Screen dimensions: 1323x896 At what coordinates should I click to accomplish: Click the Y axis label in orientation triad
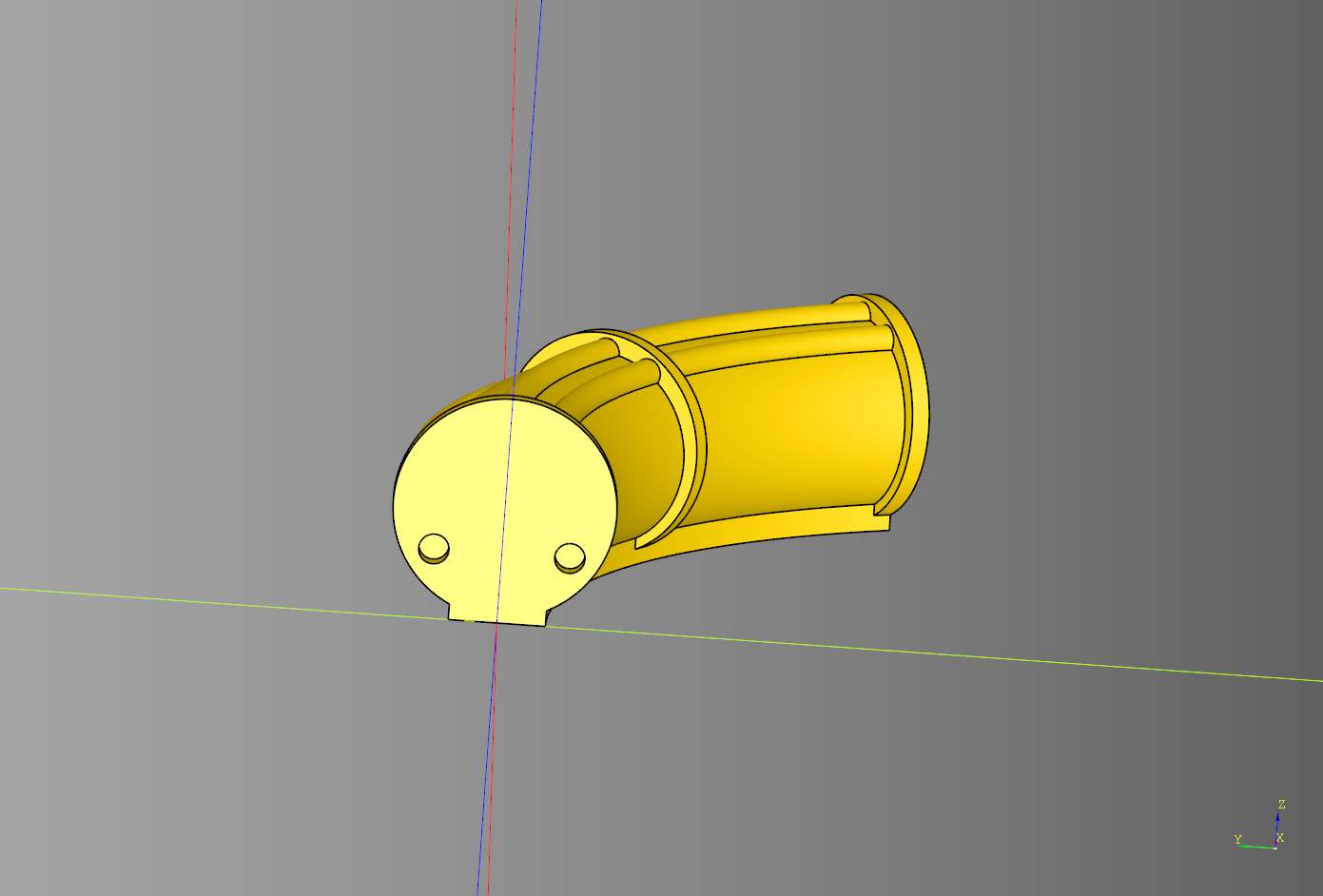(1237, 839)
